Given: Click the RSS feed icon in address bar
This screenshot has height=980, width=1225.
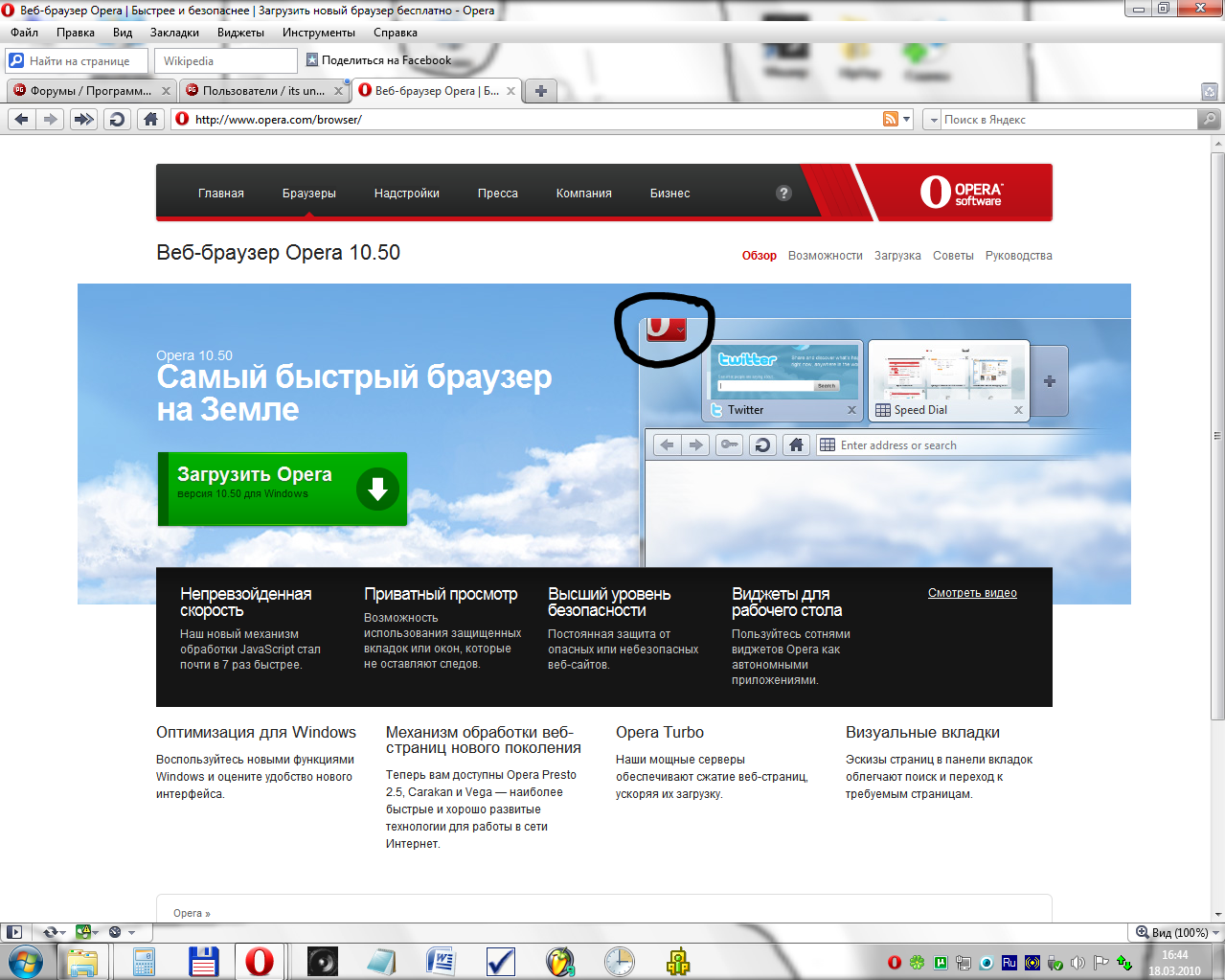Looking at the screenshot, I should (x=891, y=120).
